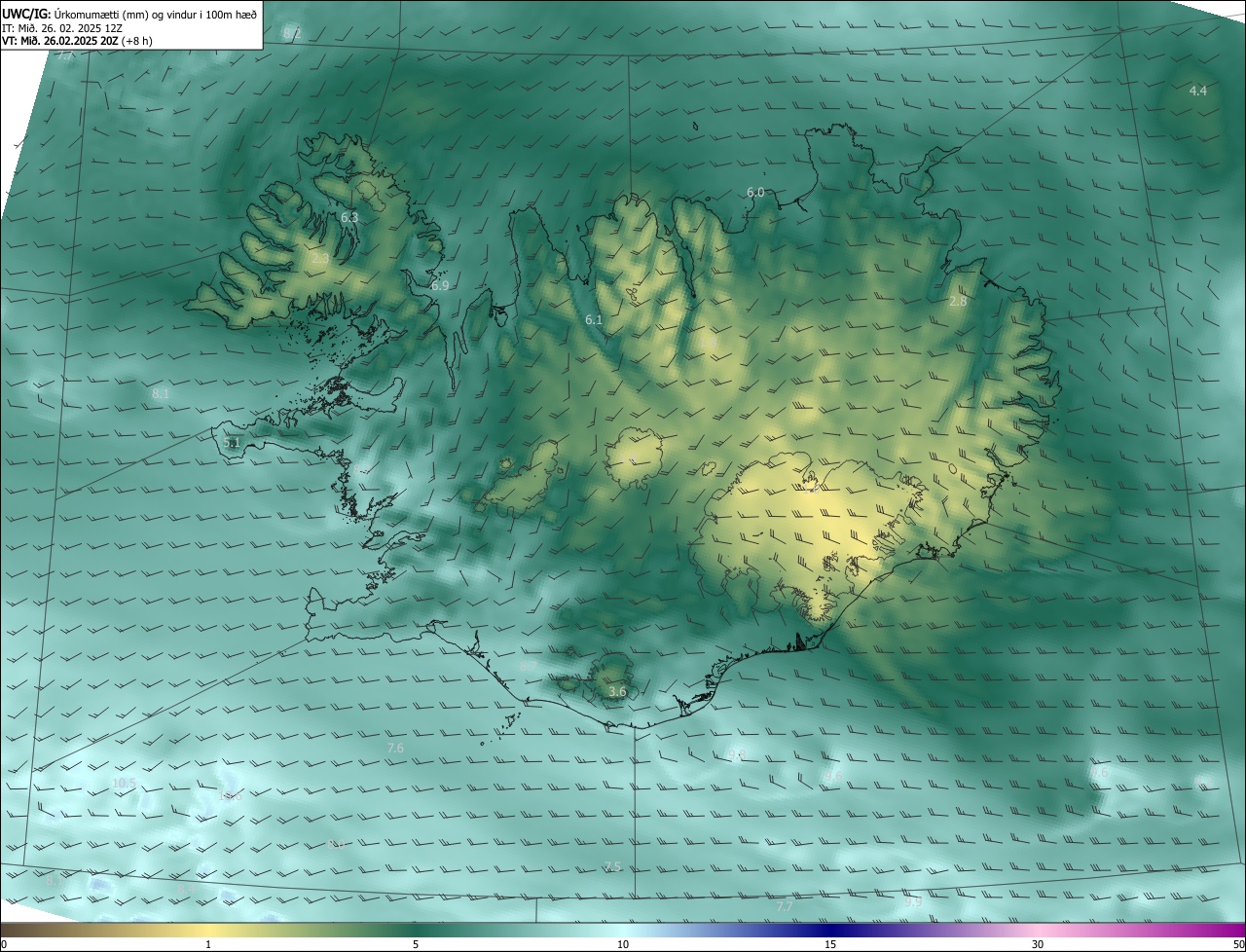Image resolution: width=1246 pixels, height=952 pixels.
Task: Click the 6.1 value in northern Iceland
Action: coord(594,319)
